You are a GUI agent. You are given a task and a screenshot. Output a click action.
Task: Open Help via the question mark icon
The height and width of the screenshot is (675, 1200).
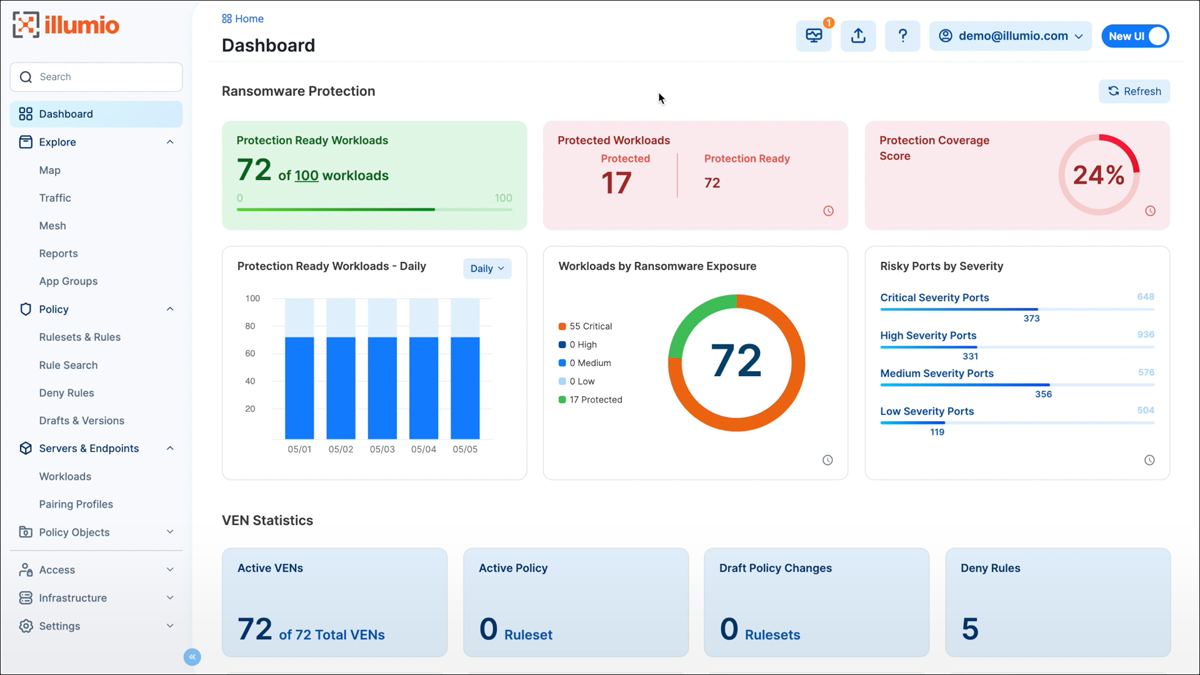pos(902,35)
